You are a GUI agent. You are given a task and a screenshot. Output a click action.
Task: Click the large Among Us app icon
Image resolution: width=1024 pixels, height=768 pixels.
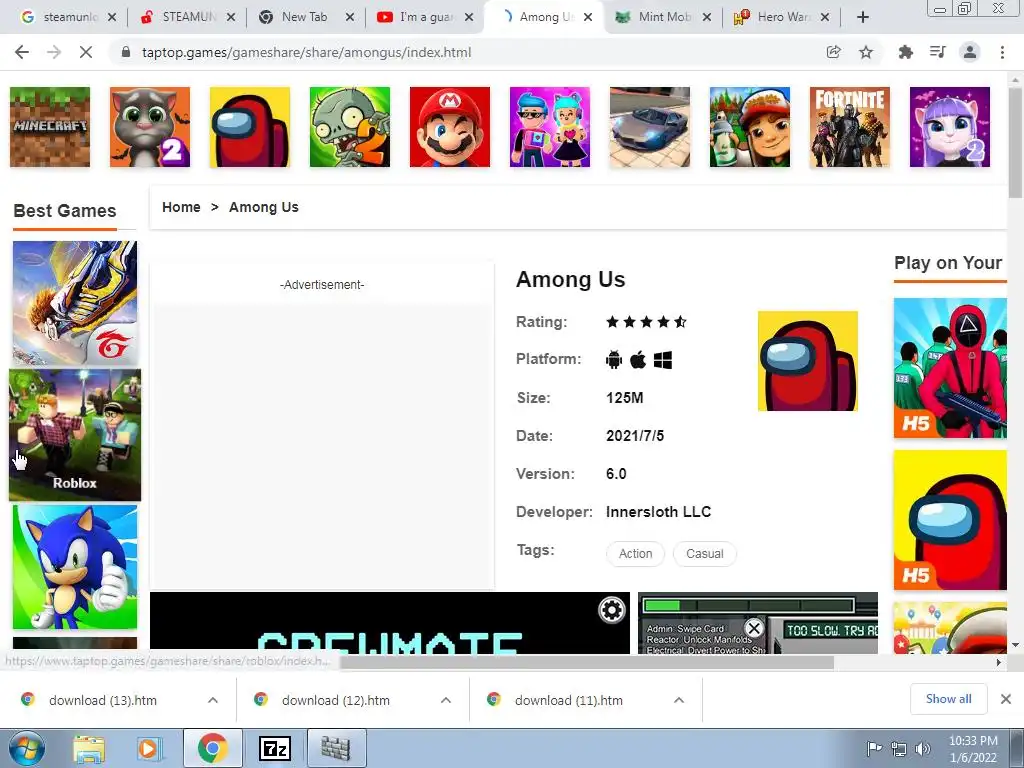coord(808,361)
